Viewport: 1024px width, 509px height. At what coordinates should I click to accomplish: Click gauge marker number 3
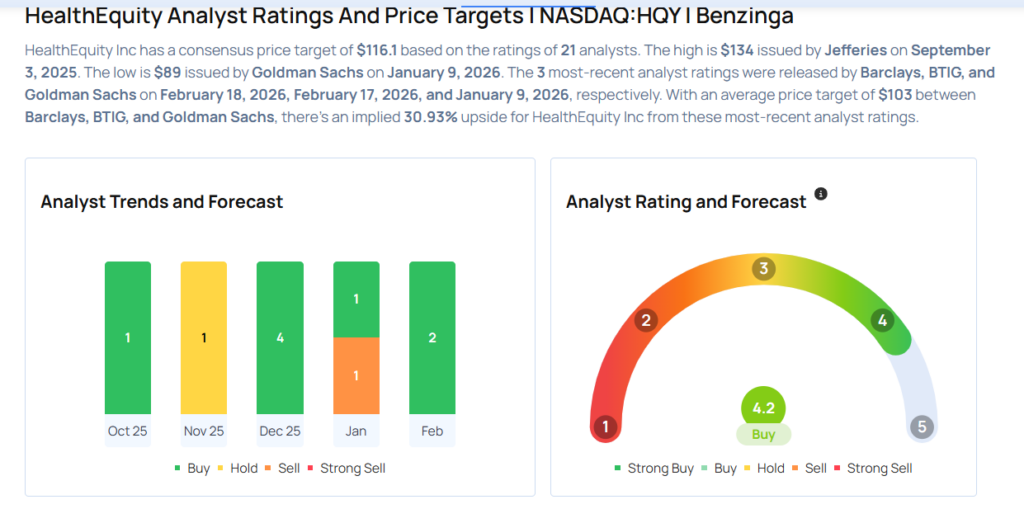tap(764, 268)
